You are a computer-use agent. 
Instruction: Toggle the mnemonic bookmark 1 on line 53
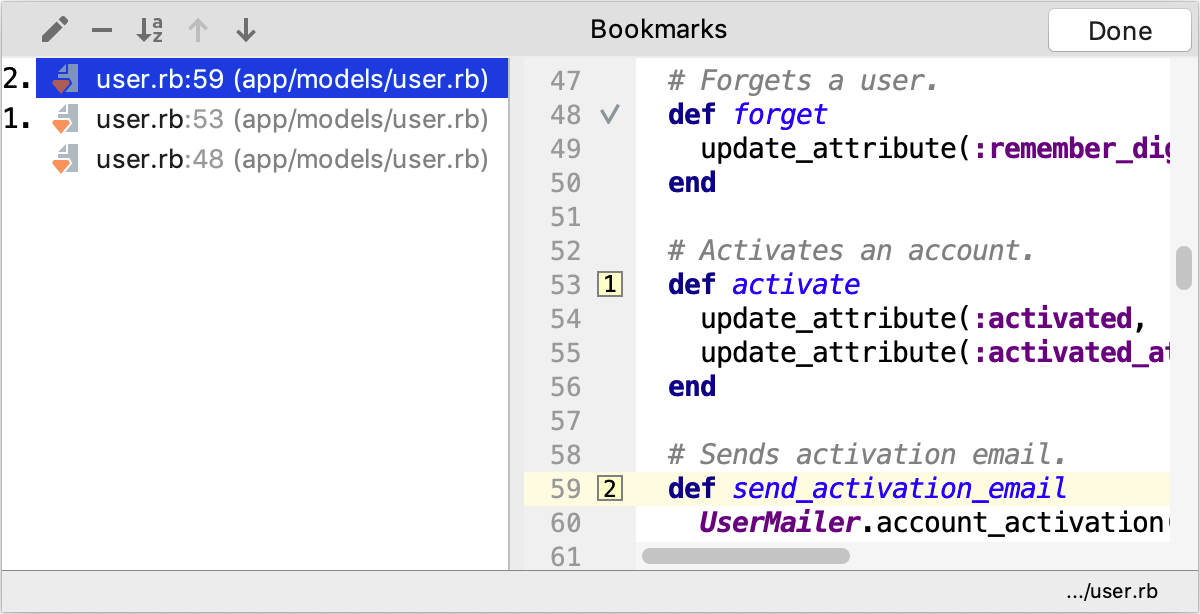tap(610, 284)
